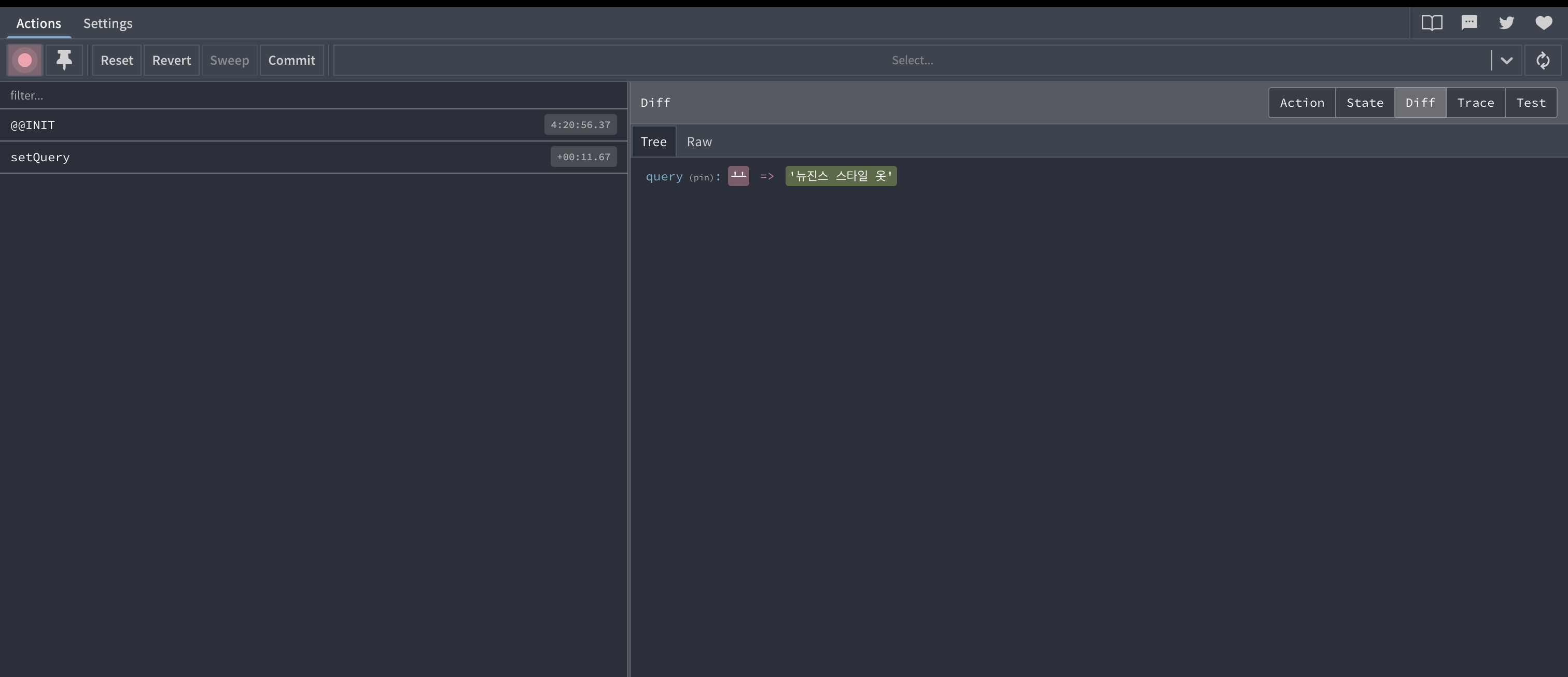Expand the Select dropdown chevron
Image resolution: width=1568 pixels, height=677 pixels.
[1506, 60]
